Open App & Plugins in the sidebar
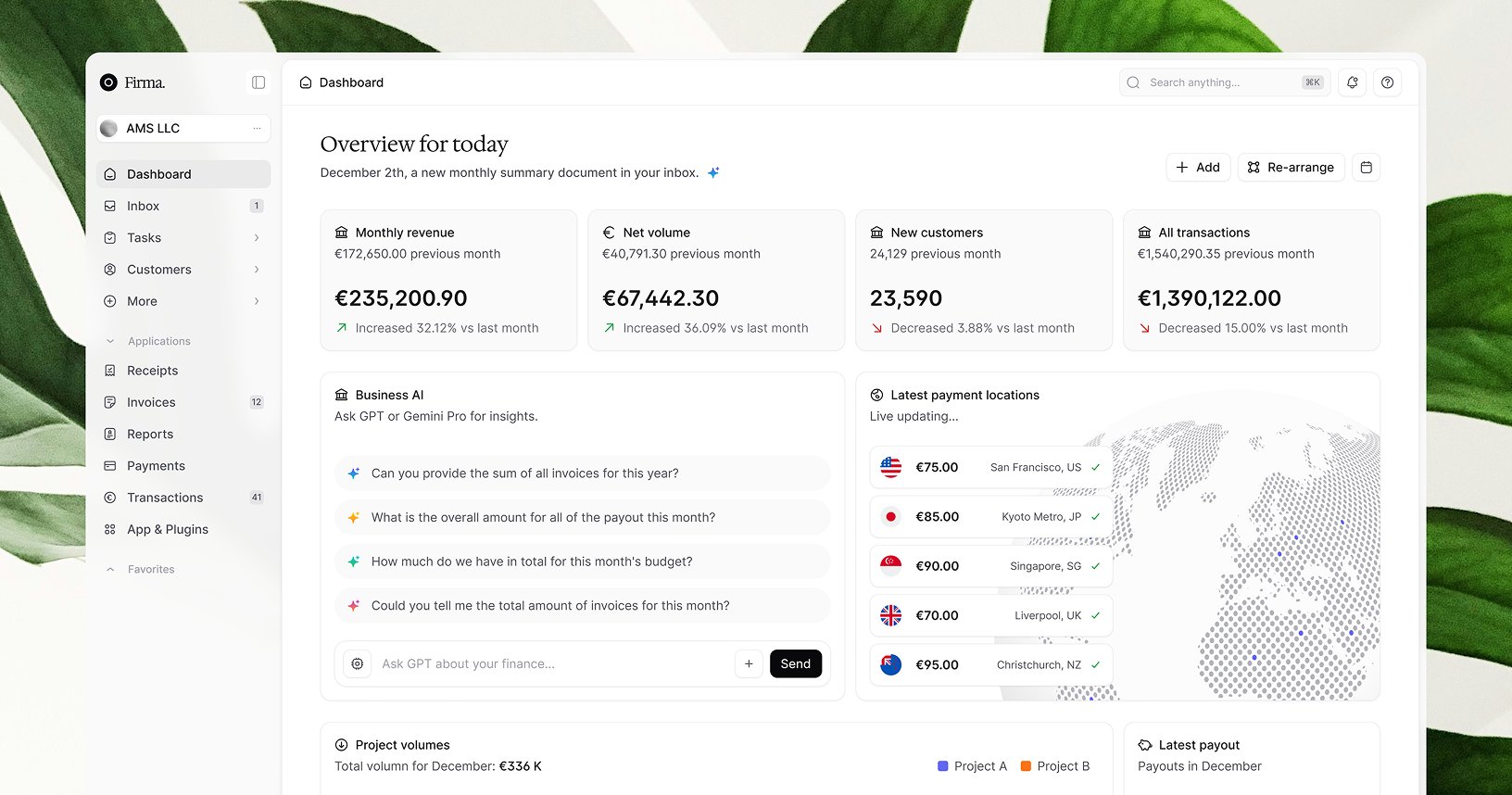The image size is (1512, 795). click(x=183, y=529)
